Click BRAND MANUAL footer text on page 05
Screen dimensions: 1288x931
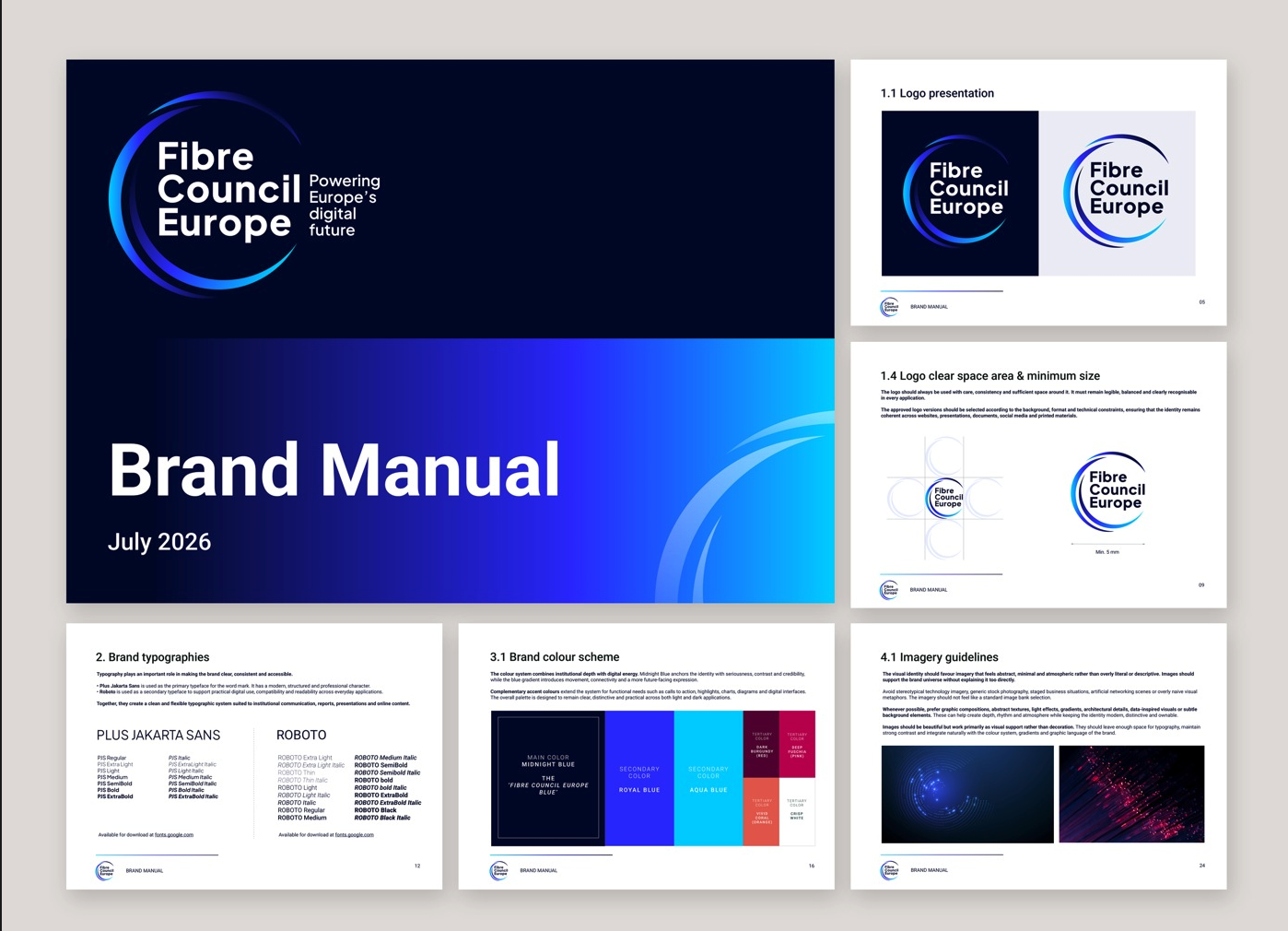pyautogui.click(x=929, y=307)
